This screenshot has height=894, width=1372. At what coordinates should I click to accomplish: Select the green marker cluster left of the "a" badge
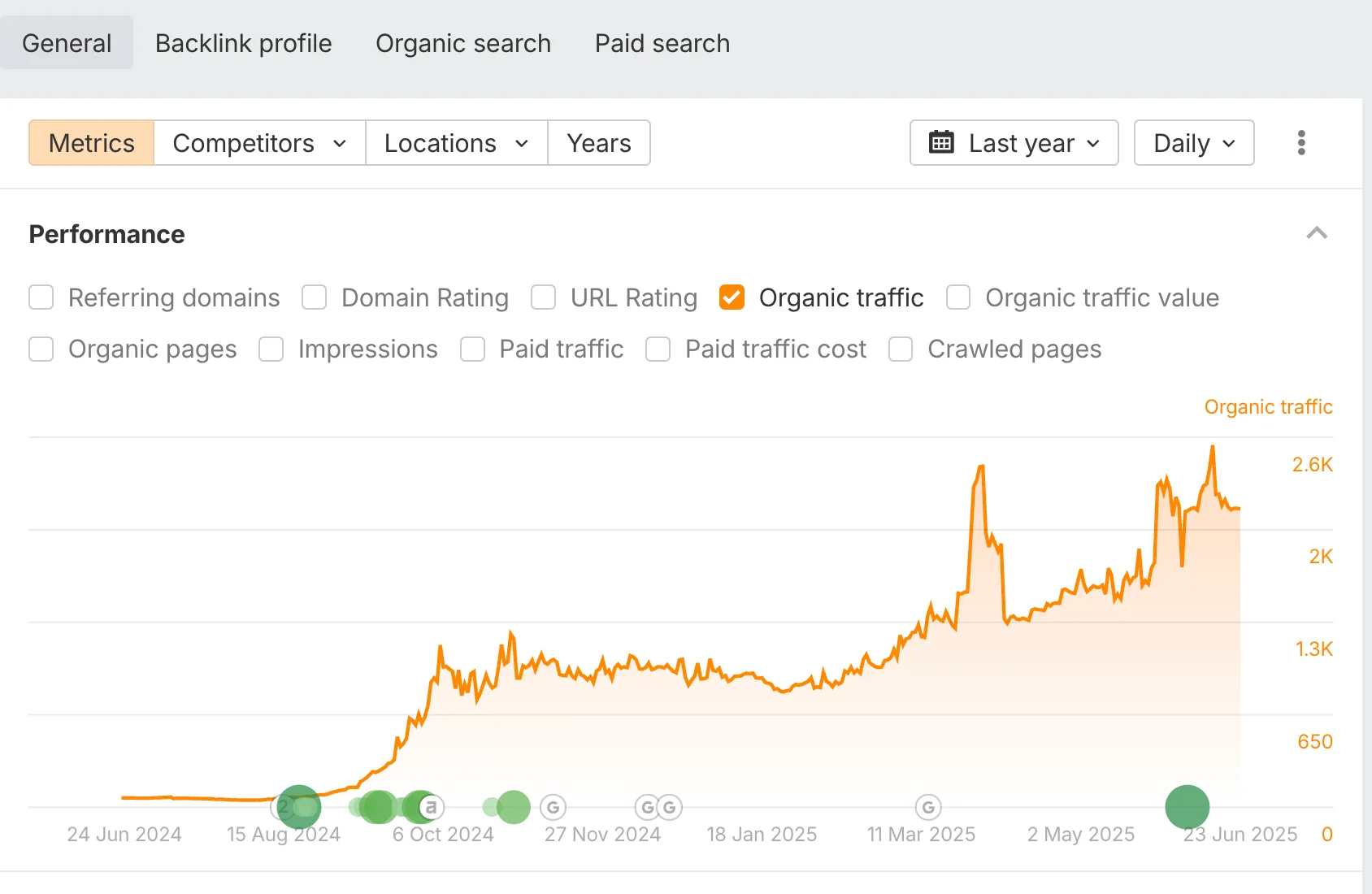tap(378, 807)
